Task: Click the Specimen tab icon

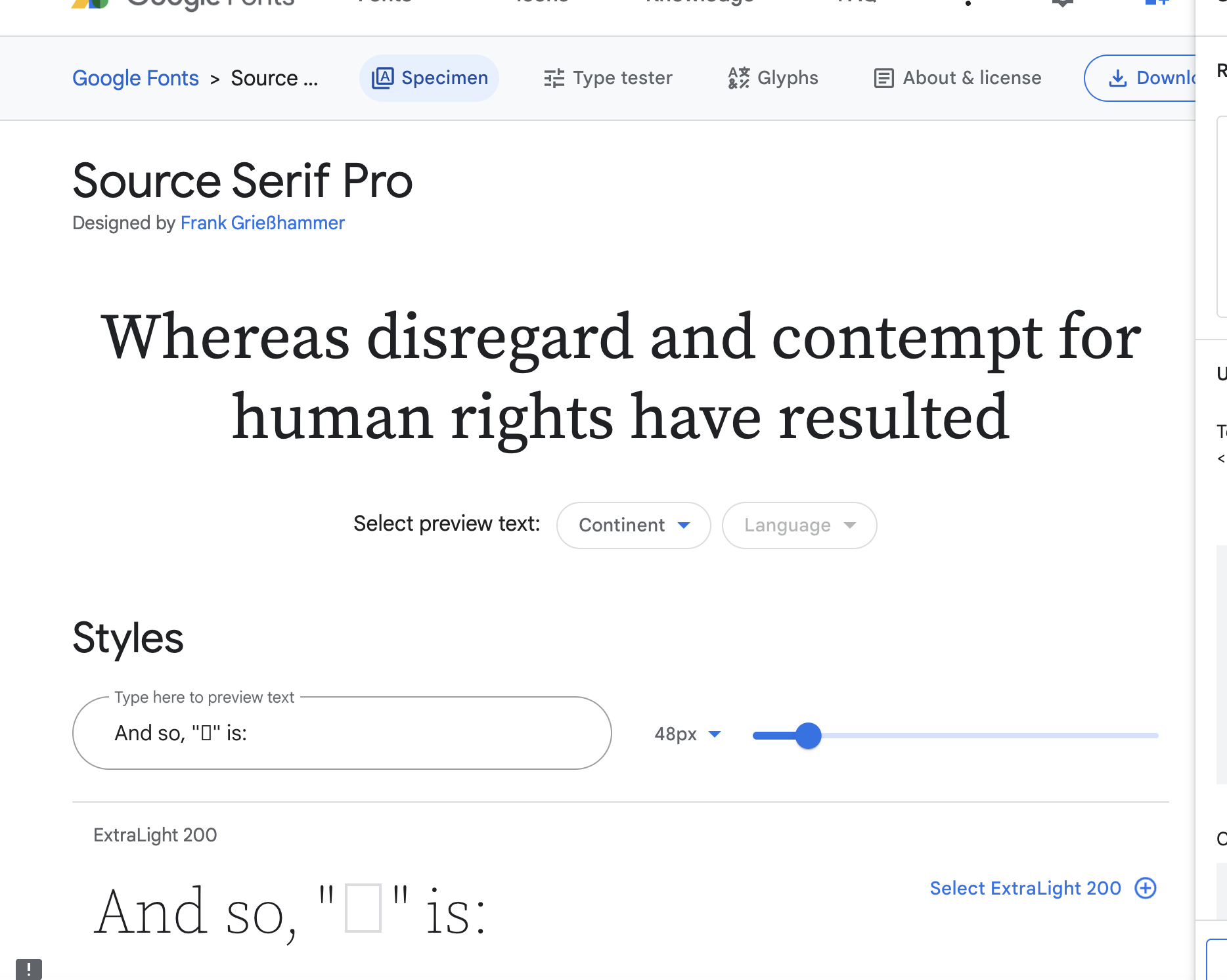Action: coord(382,78)
